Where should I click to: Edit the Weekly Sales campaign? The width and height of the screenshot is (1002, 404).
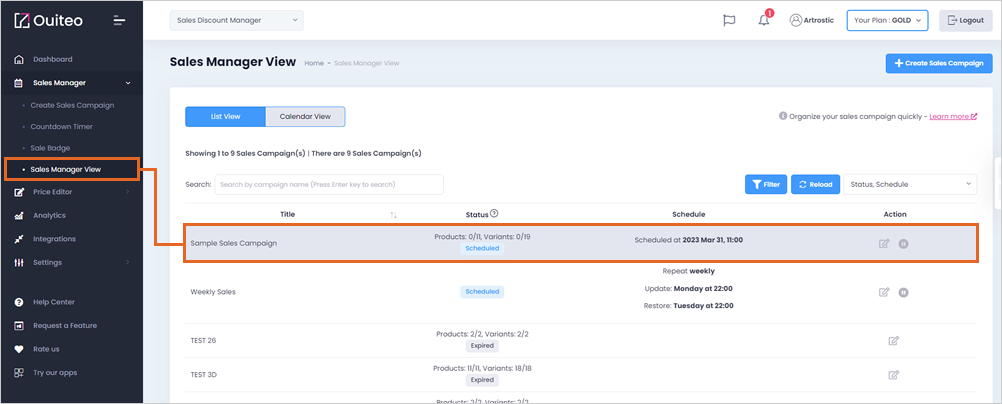(884, 292)
